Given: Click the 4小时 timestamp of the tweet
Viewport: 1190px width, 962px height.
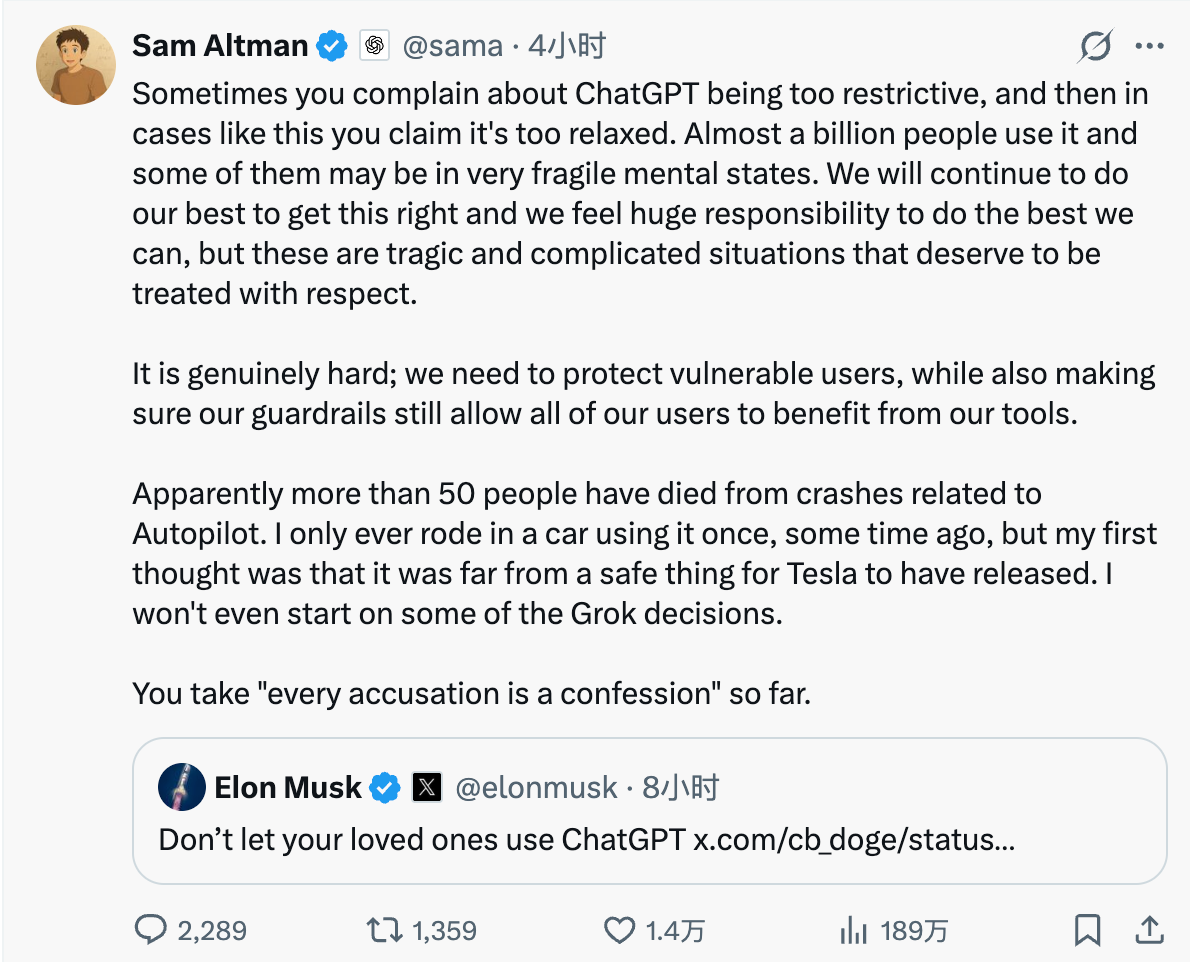Looking at the screenshot, I should pyautogui.click(x=568, y=46).
